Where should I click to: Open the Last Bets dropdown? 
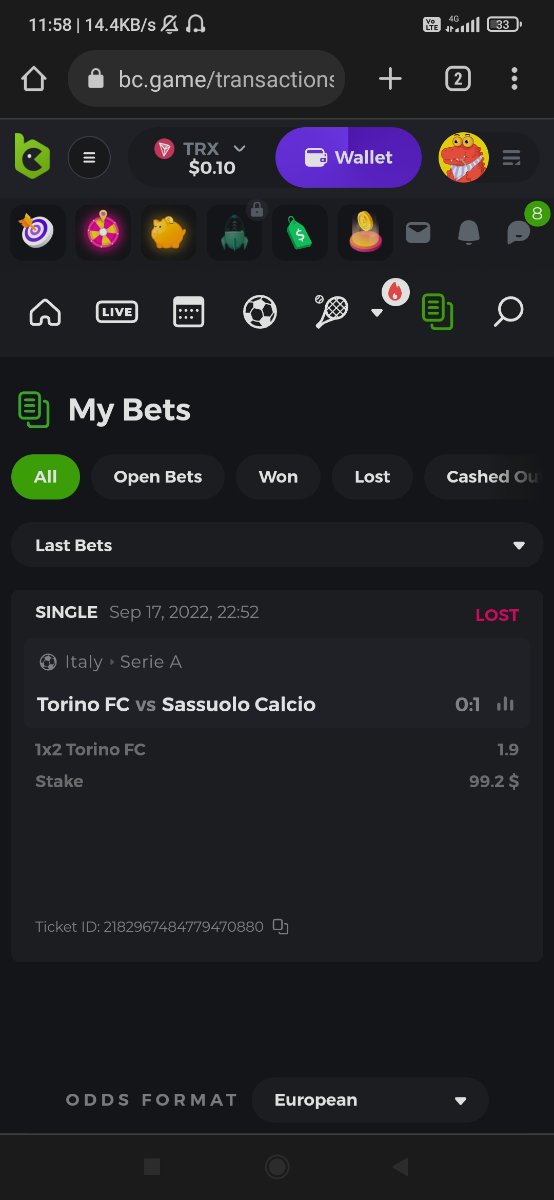[277, 545]
